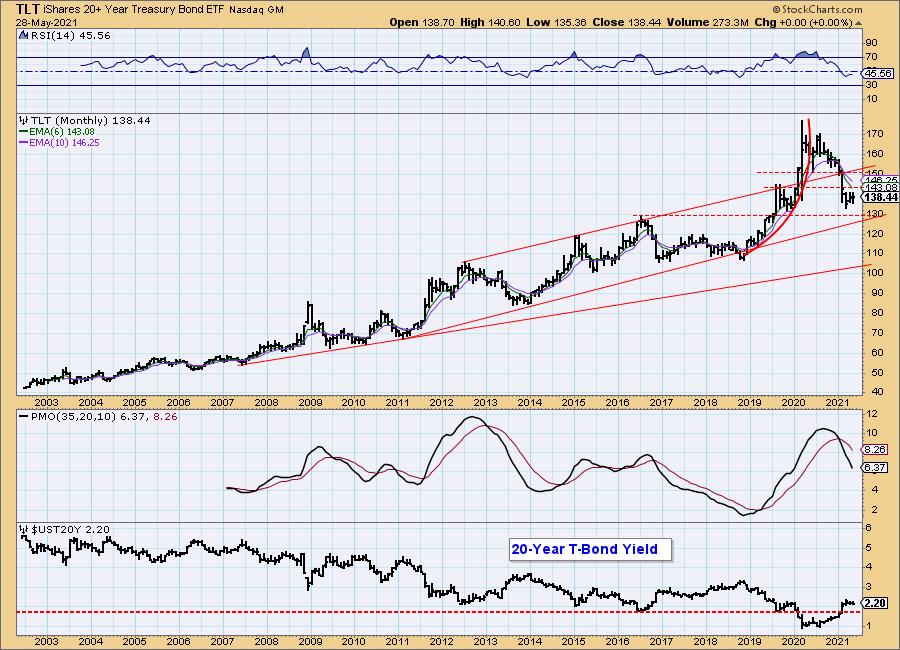Click the 2003 year label under the yield panel

pyautogui.click(x=46, y=641)
